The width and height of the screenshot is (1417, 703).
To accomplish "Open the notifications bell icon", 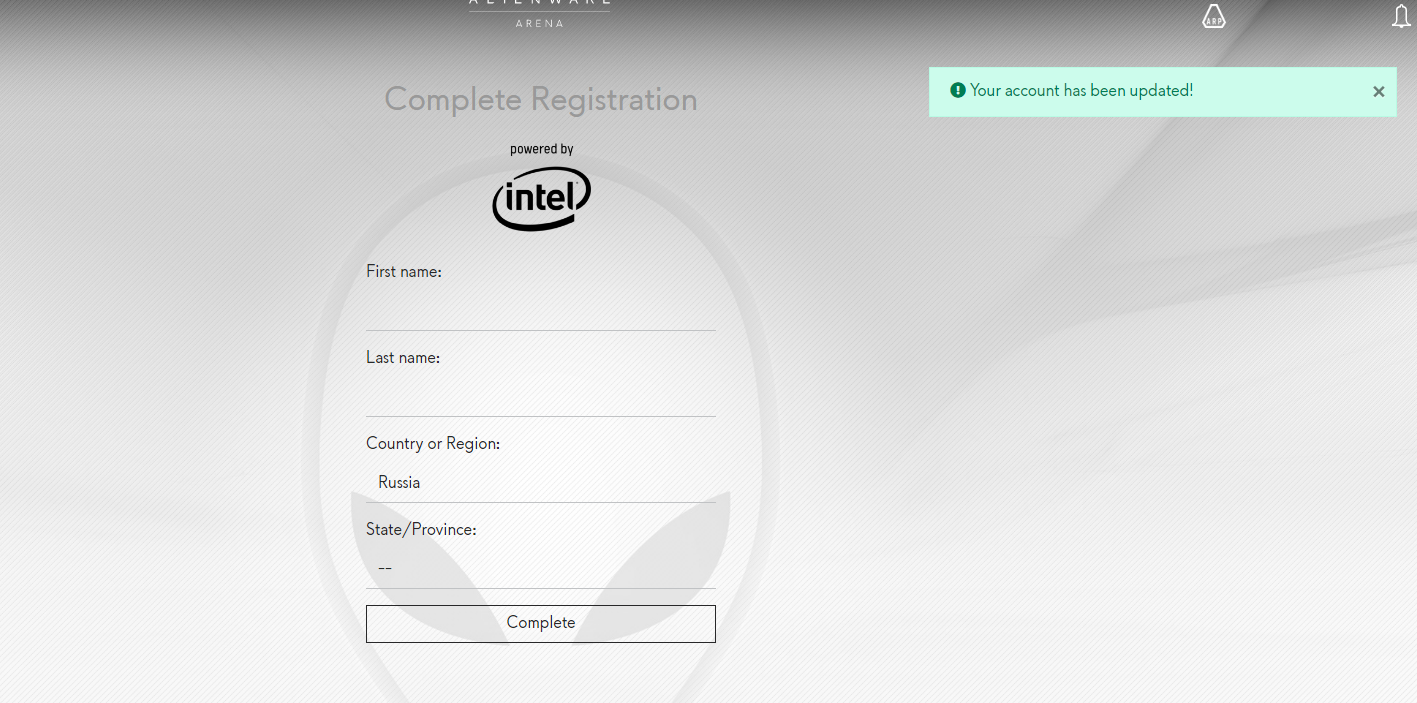I will pos(1402,16).
